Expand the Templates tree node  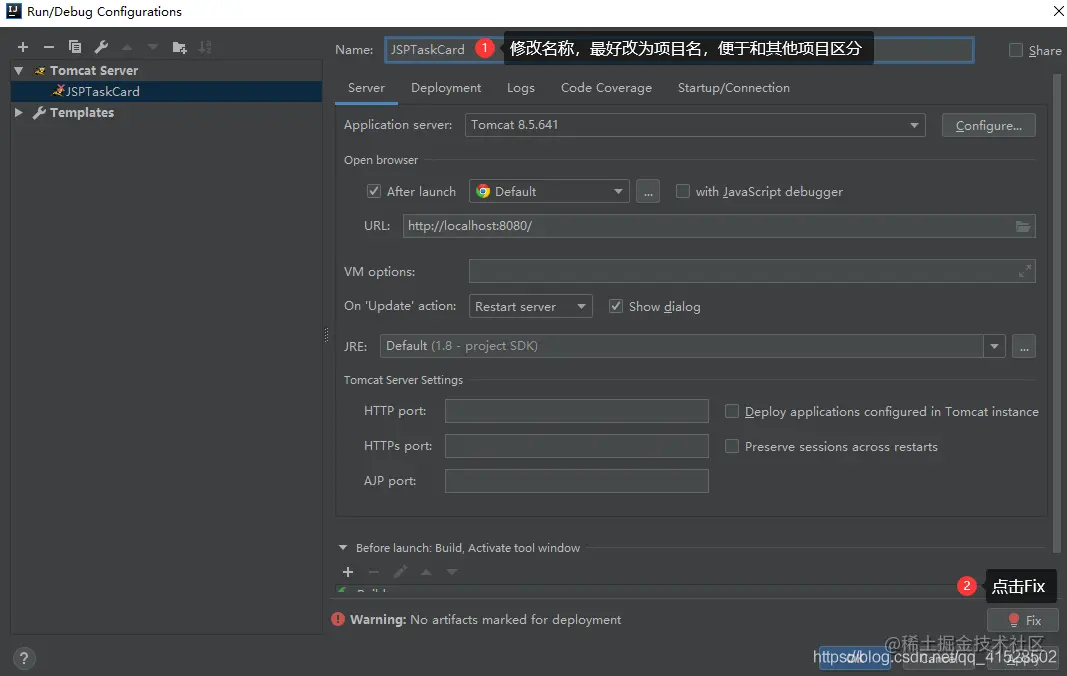coord(19,112)
